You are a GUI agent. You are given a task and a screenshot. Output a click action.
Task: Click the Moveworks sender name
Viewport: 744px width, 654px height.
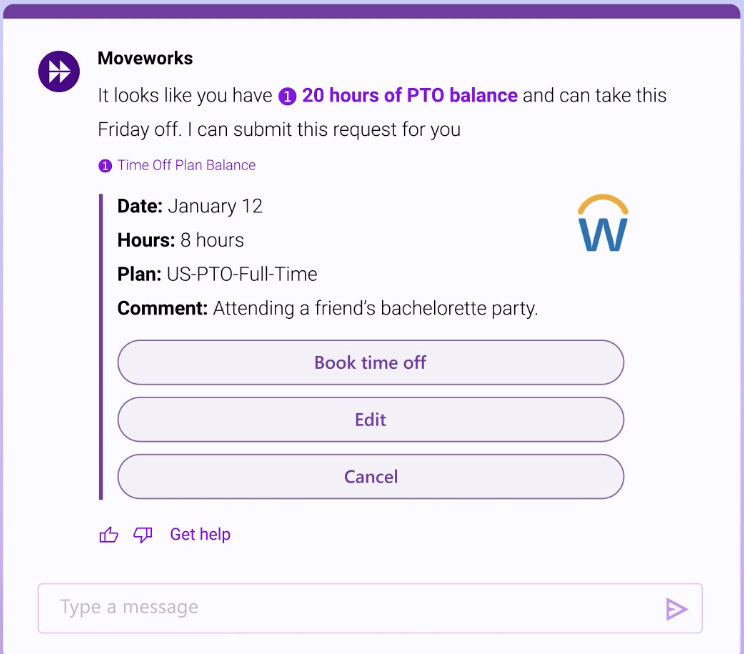tap(145, 58)
